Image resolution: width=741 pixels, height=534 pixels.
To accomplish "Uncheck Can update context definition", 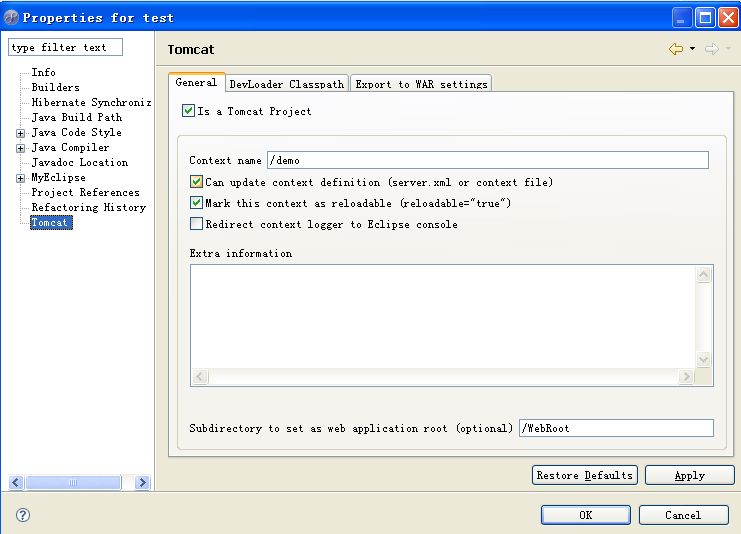I will [196, 182].
